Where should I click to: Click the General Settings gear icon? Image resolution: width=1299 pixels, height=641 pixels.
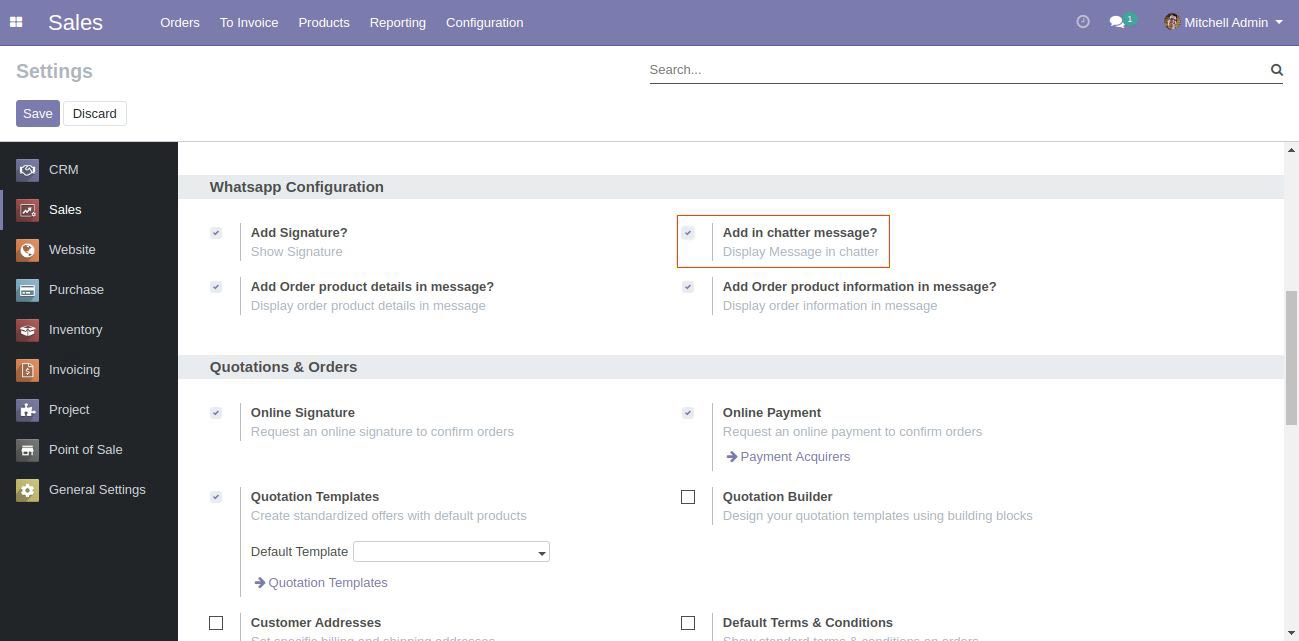[27, 490]
